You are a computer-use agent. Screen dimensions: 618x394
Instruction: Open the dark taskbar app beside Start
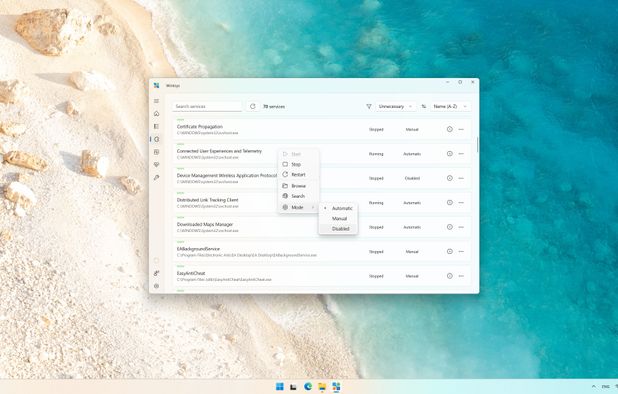(294, 387)
